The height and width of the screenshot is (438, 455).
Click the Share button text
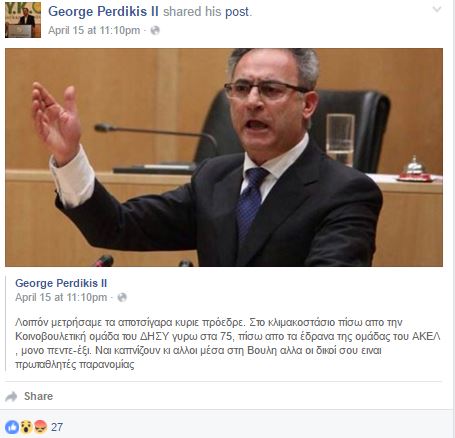tap(38, 396)
